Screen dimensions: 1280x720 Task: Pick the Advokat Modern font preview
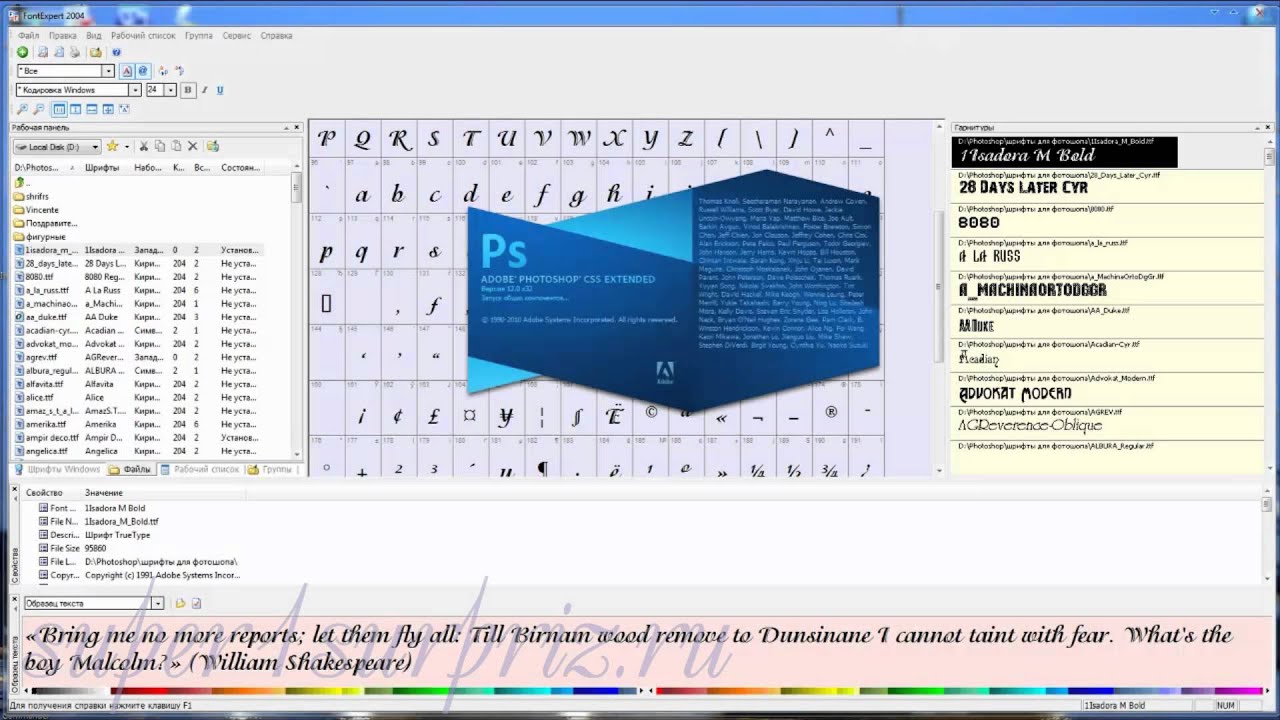pyautogui.click(x=1107, y=391)
